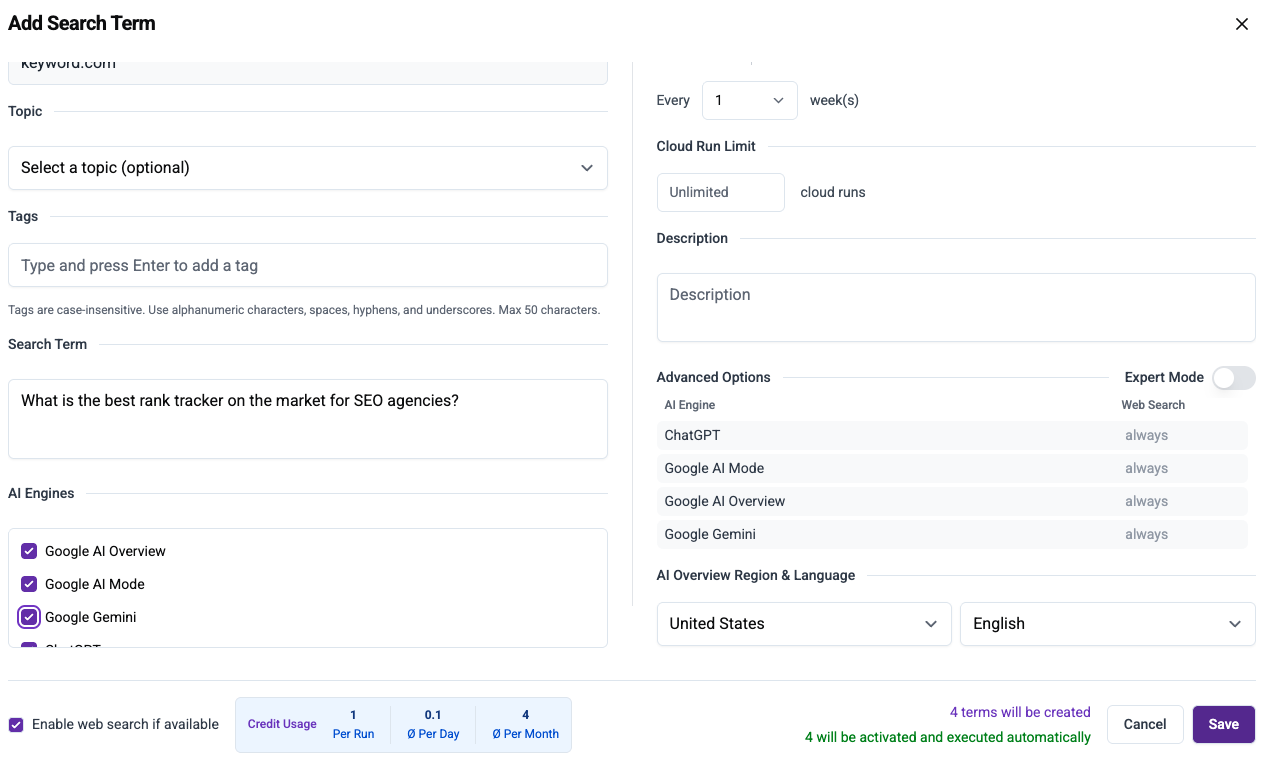This screenshot has width=1264, height=760.
Task: Click the Cancel button
Action: [1145, 724]
